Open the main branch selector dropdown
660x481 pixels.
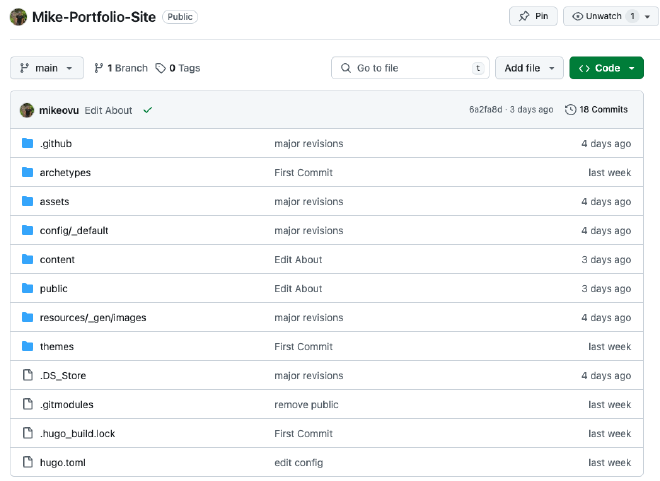click(47, 68)
